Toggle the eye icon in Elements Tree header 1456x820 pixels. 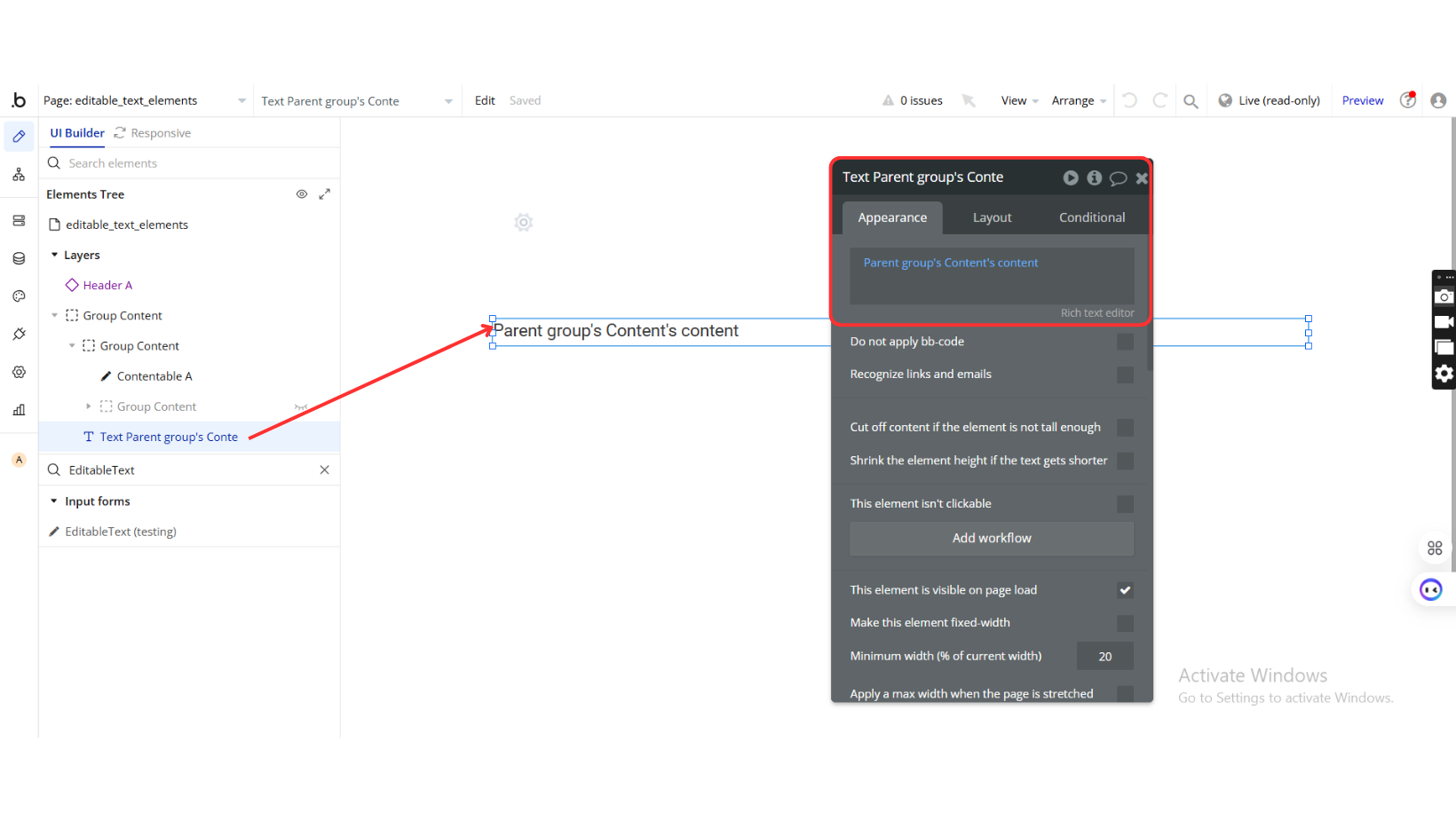[x=302, y=194]
